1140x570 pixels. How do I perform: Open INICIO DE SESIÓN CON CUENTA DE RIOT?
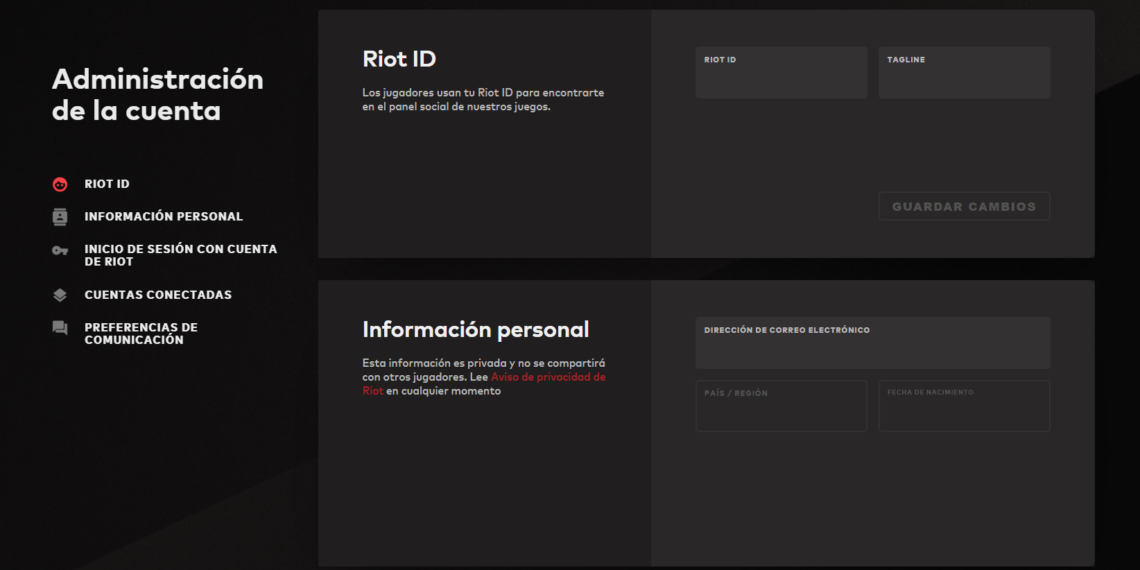[181, 255]
